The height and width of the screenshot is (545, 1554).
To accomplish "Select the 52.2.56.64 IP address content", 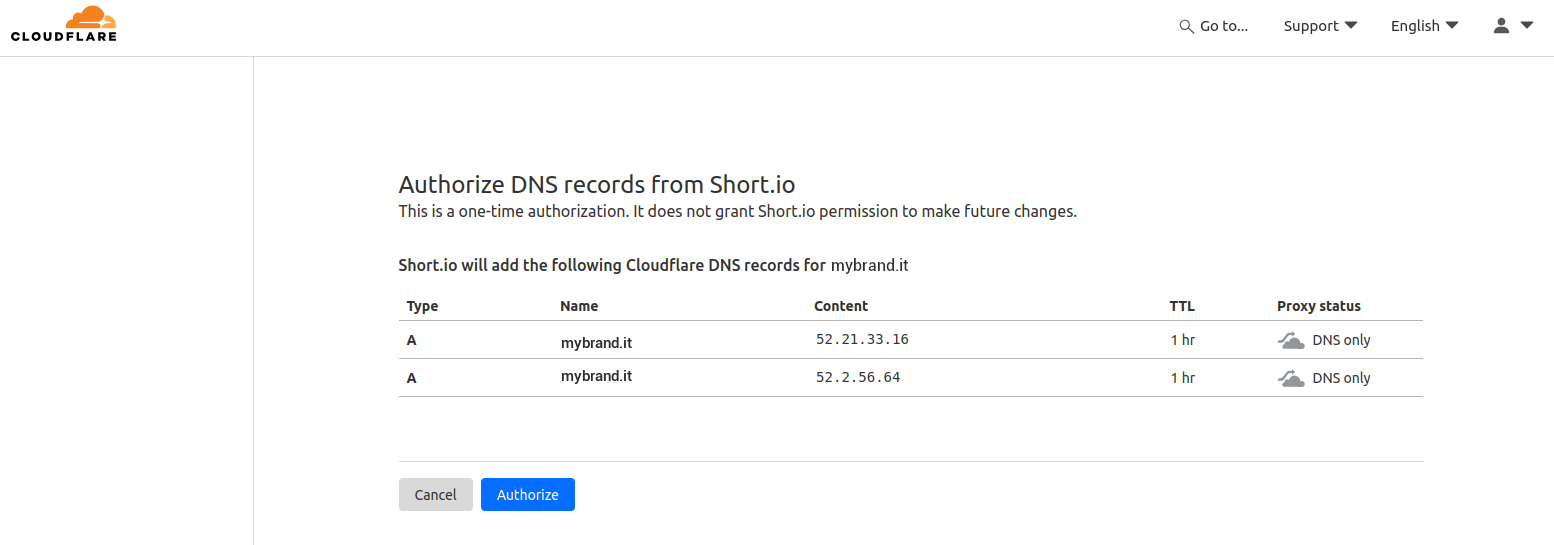I will pos(858,377).
